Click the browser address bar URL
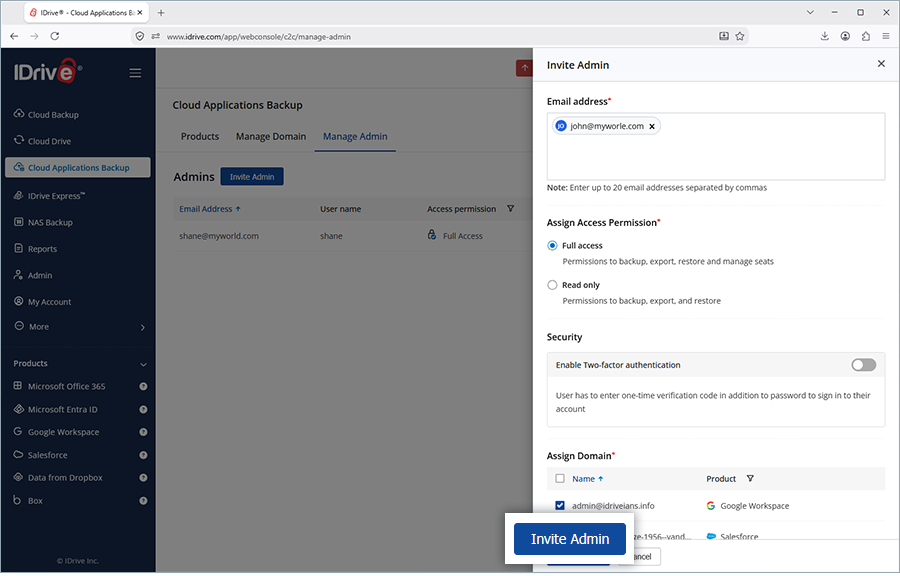 coord(259,37)
